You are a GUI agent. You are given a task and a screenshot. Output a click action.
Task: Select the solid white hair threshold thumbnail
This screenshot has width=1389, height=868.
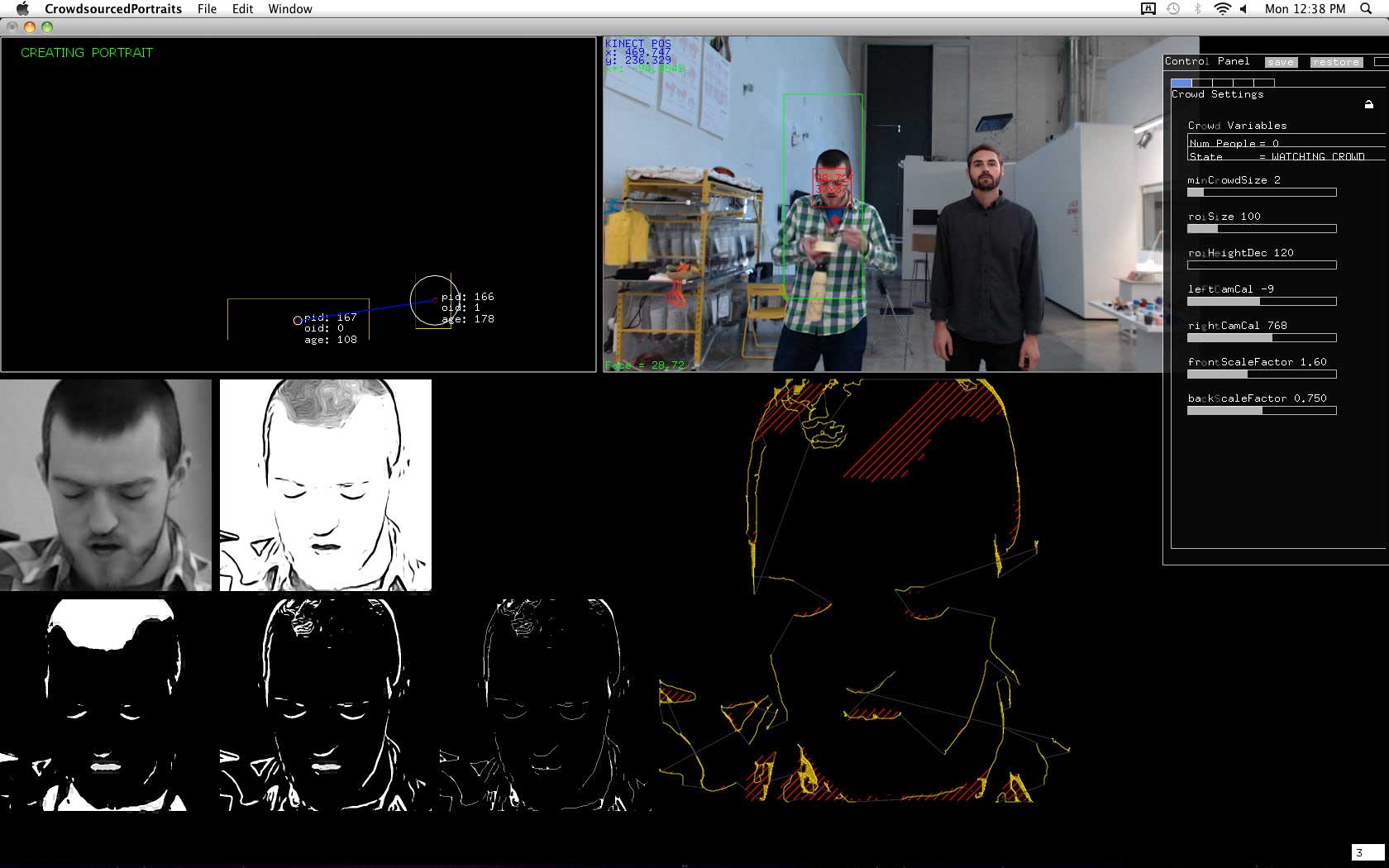click(x=106, y=705)
